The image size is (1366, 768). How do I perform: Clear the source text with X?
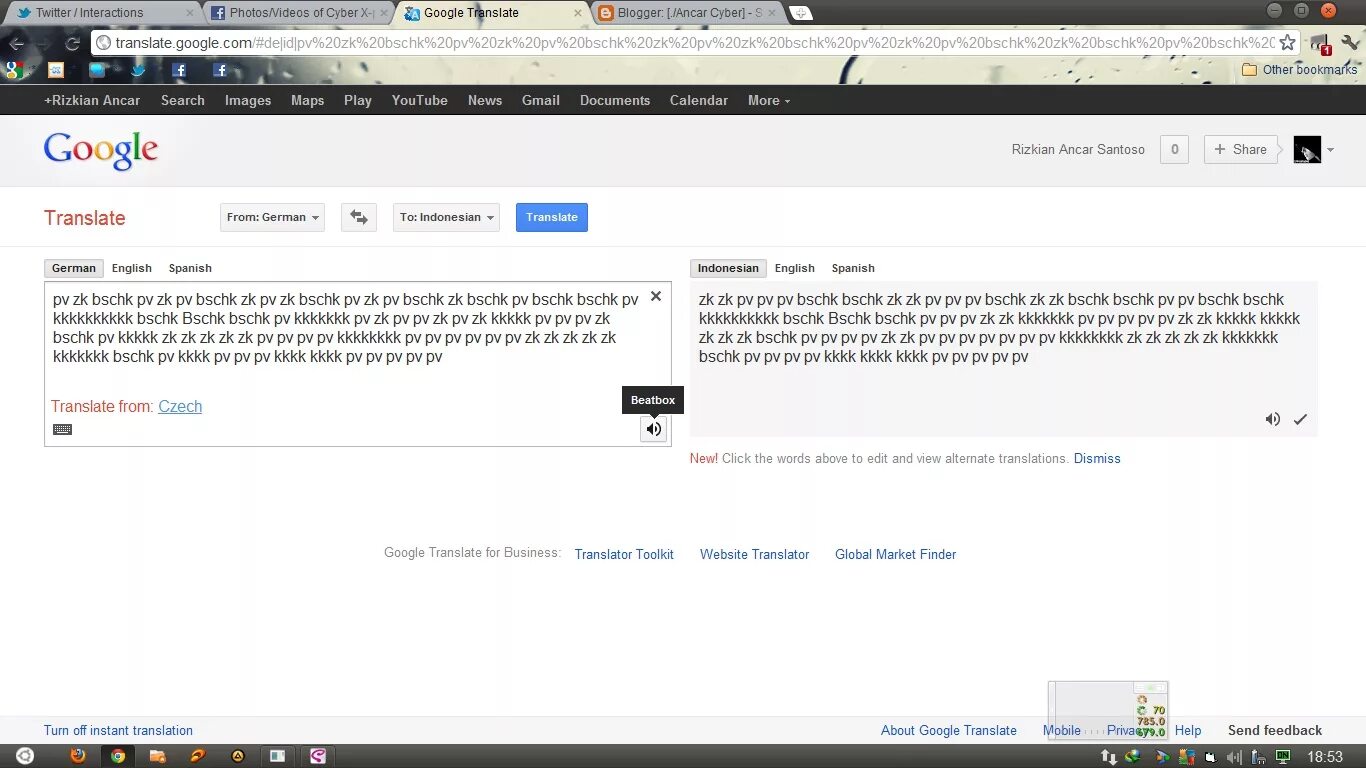tap(656, 296)
